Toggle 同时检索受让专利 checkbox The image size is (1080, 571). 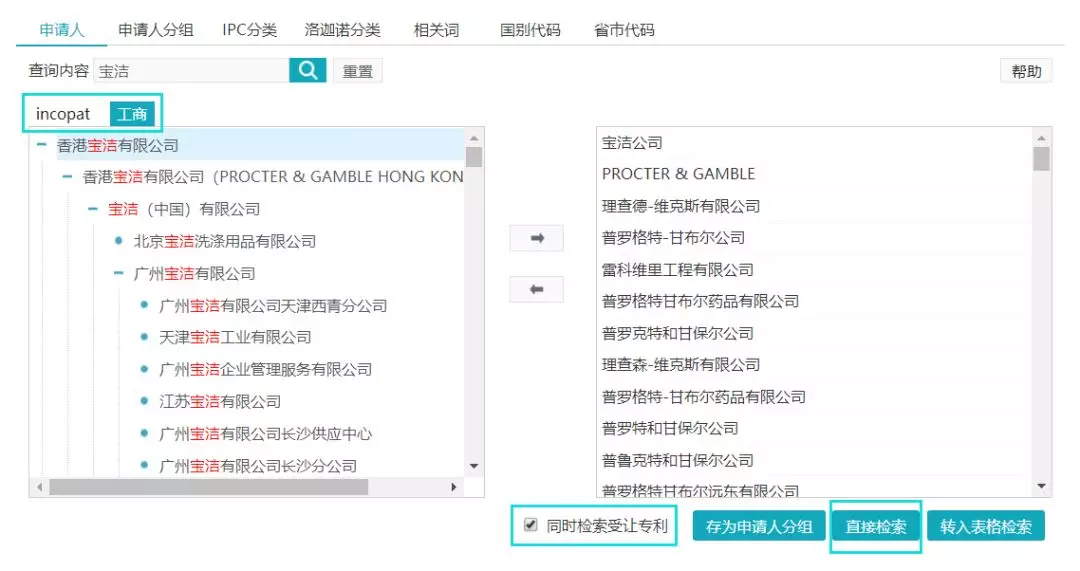click(x=530, y=525)
